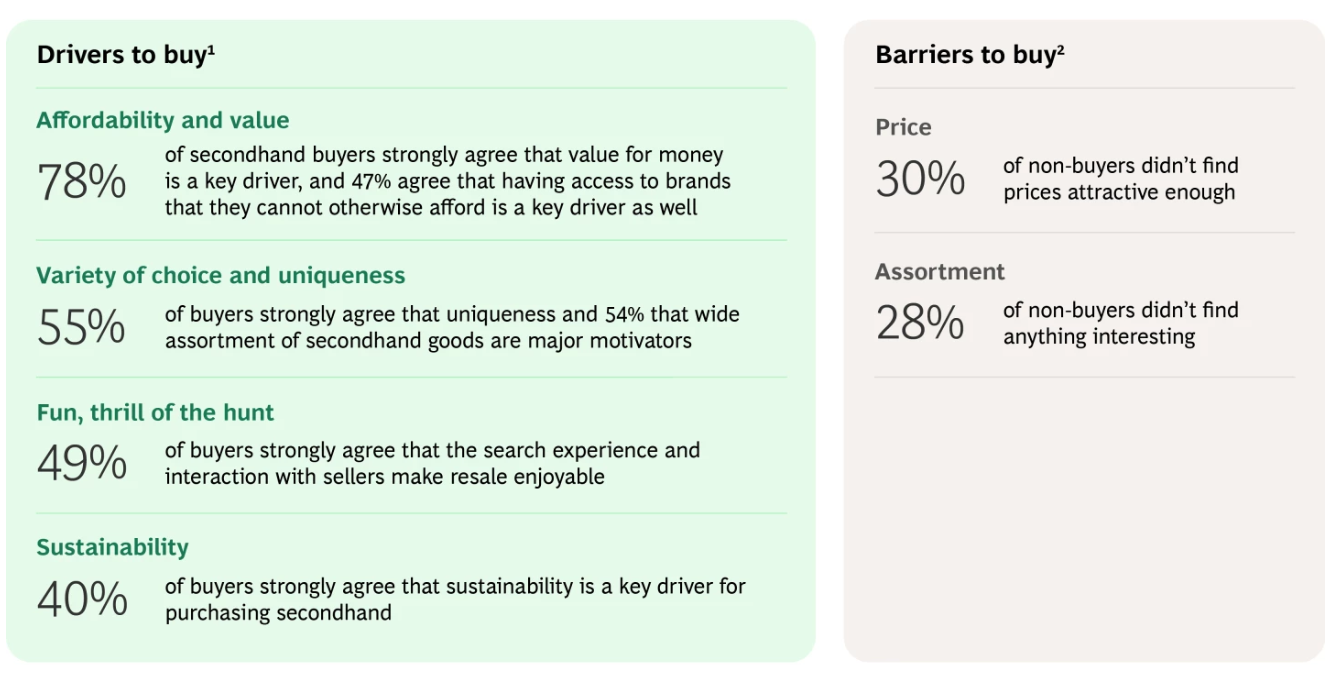Screen dimensions: 1332x677
Task: Click the 28% statistic
Action: [x=920, y=323]
